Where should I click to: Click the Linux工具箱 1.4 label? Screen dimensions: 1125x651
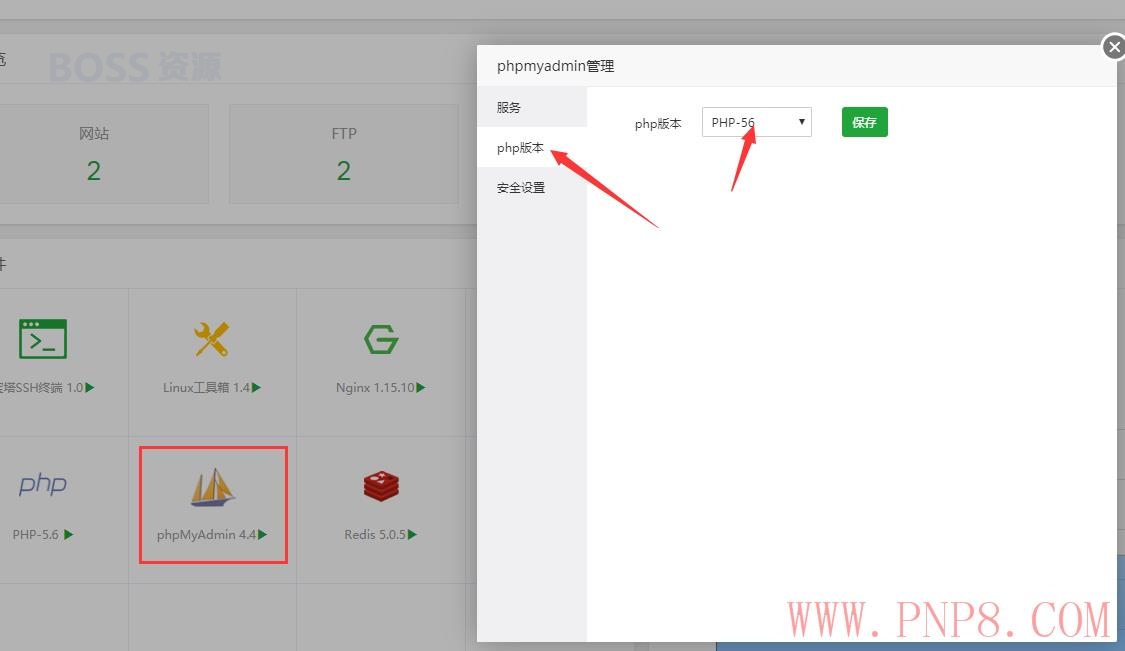click(207, 388)
